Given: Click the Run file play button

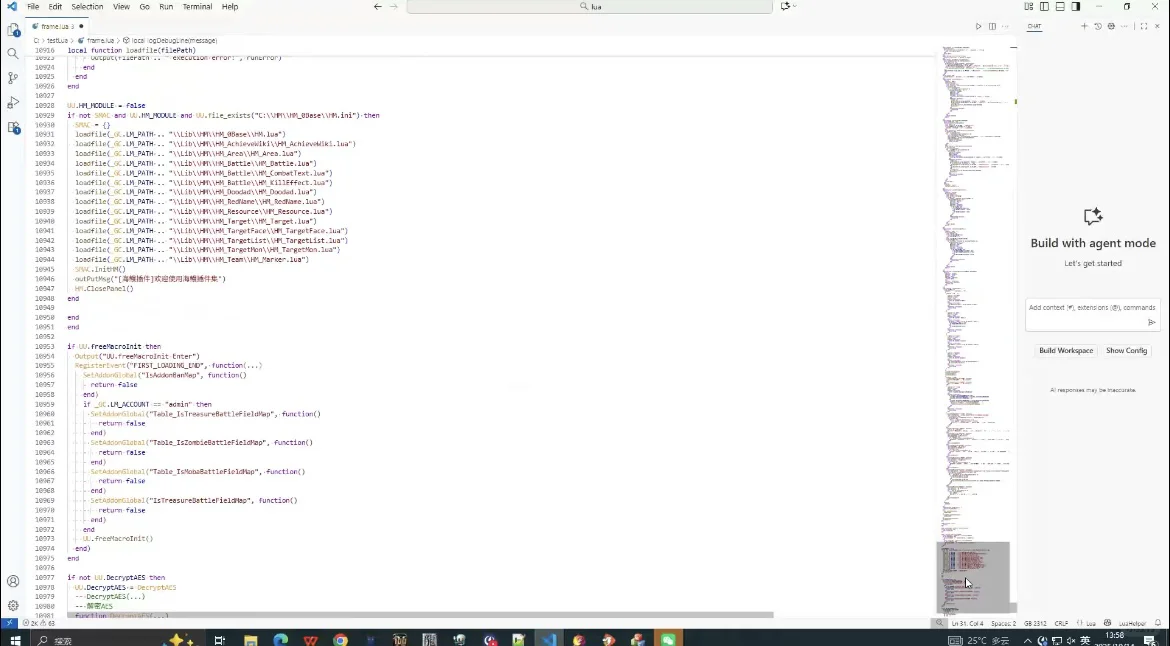Looking at the screenshot, I should click(x=978, y=26).
